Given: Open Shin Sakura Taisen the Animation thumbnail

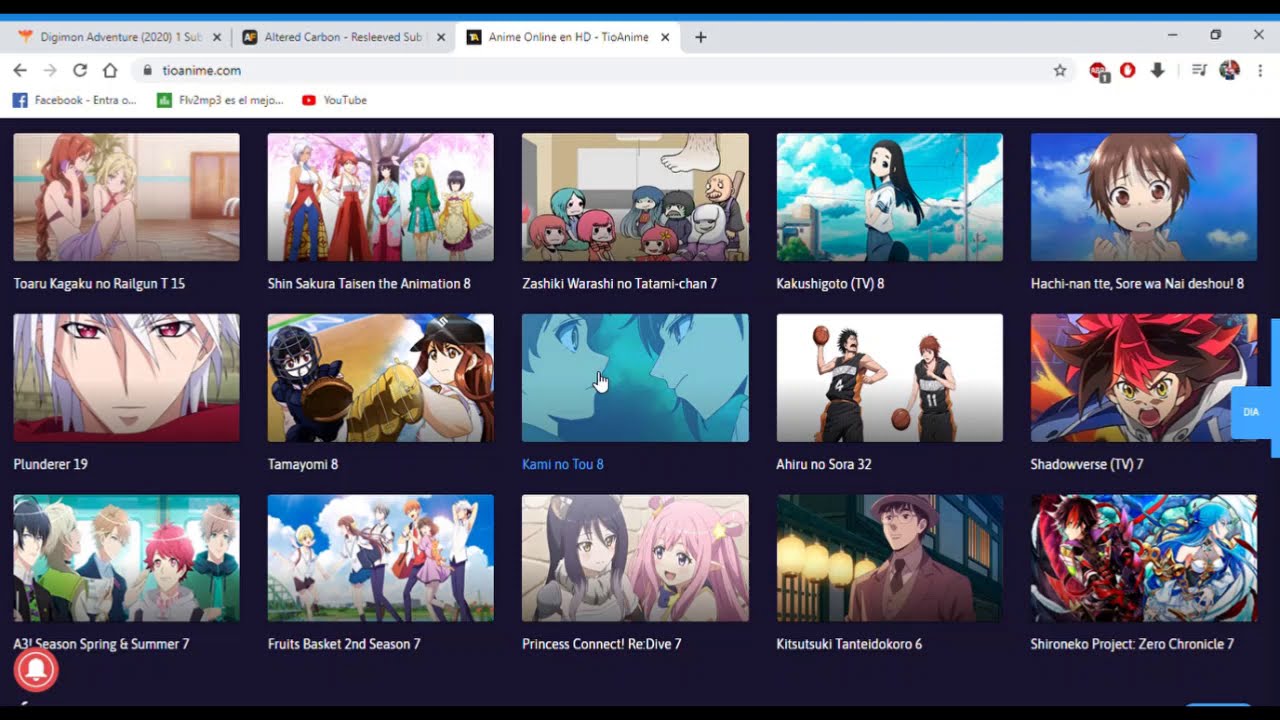Looking at the screenshot, I should pos(380,197).
